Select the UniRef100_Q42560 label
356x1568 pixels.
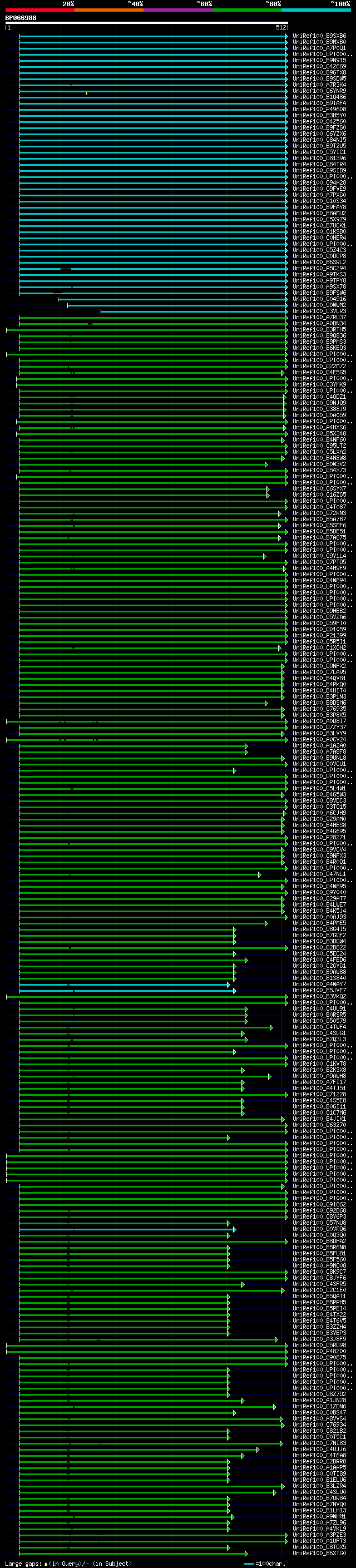[x=319, y=121]
